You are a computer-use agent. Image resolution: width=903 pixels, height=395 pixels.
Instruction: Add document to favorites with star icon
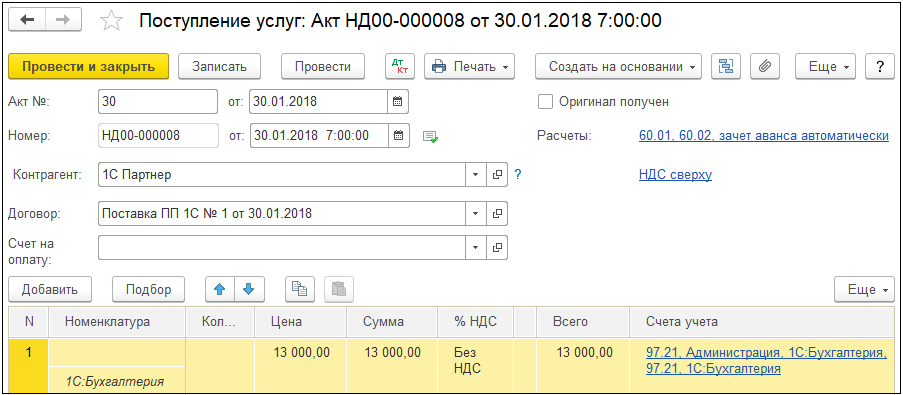click(111, 21)
